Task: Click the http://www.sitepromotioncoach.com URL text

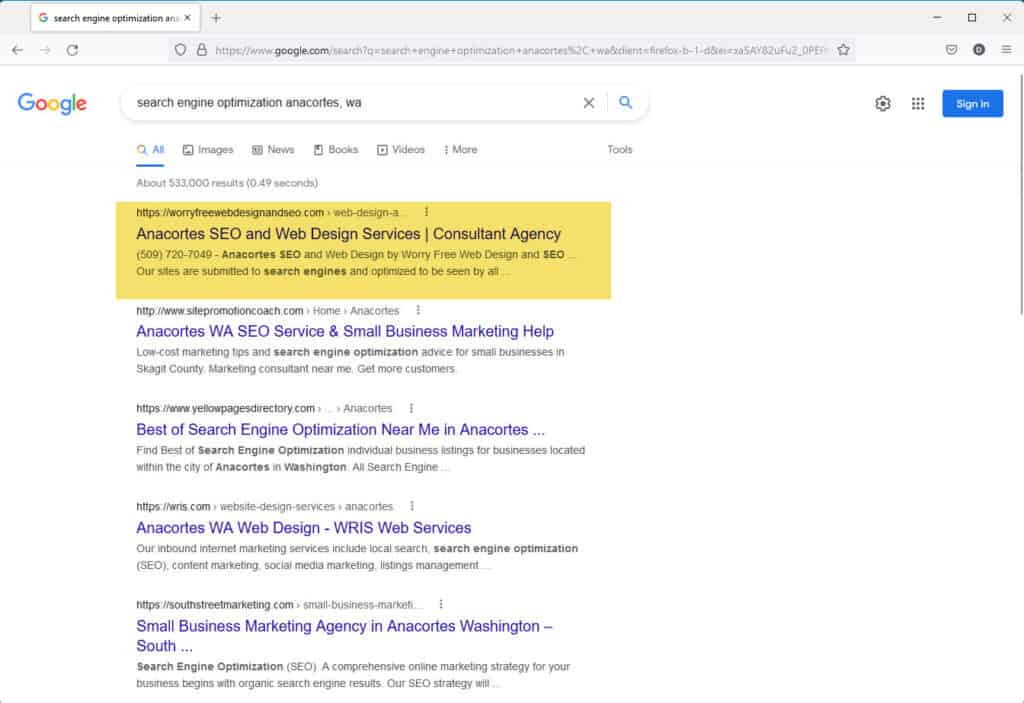Action: pyautogui.click(x=219, y=310)
